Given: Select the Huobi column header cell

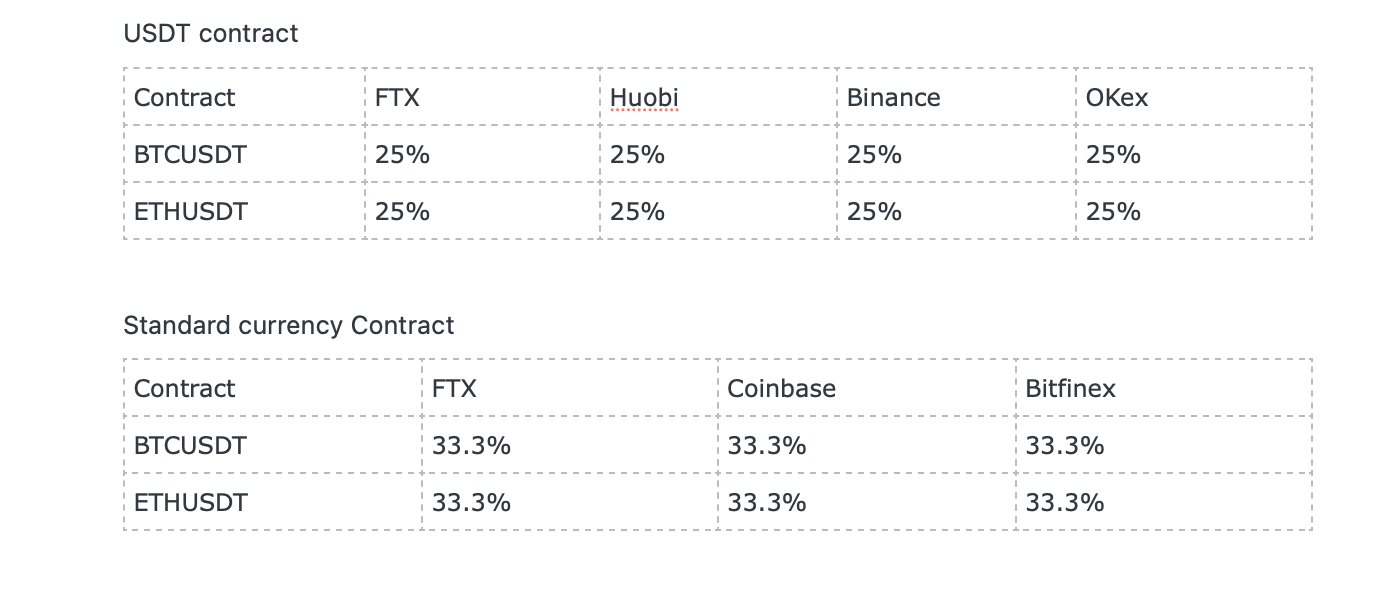Looking at the screenshot, I should click(x=718, y=97).
